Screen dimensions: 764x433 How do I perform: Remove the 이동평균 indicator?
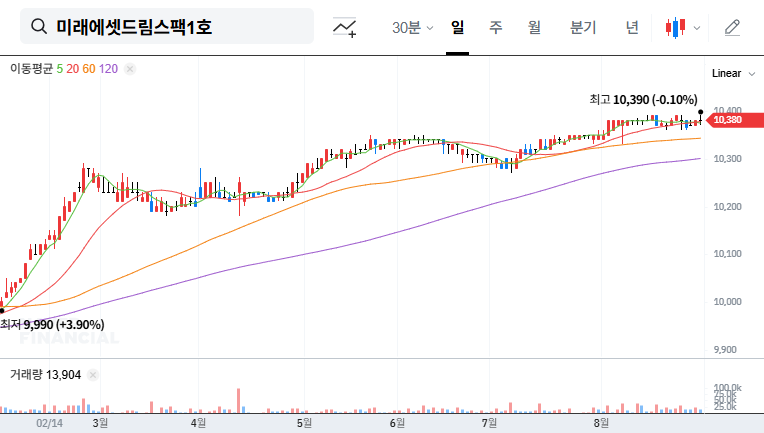tap(130, 69)
